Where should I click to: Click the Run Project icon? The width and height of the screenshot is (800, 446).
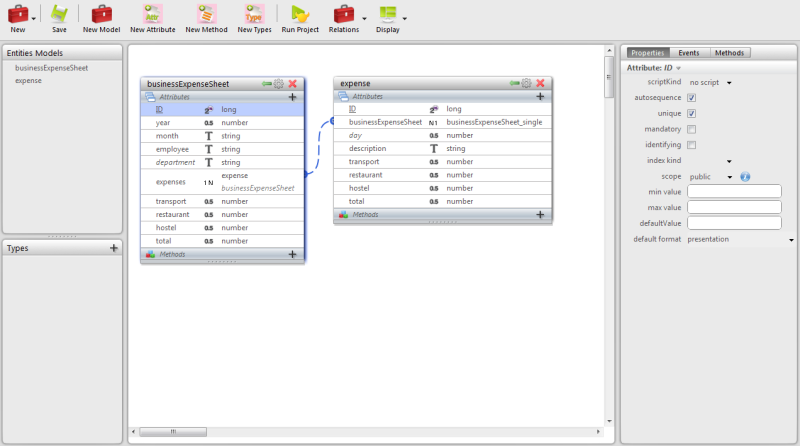tap(300, 14)
